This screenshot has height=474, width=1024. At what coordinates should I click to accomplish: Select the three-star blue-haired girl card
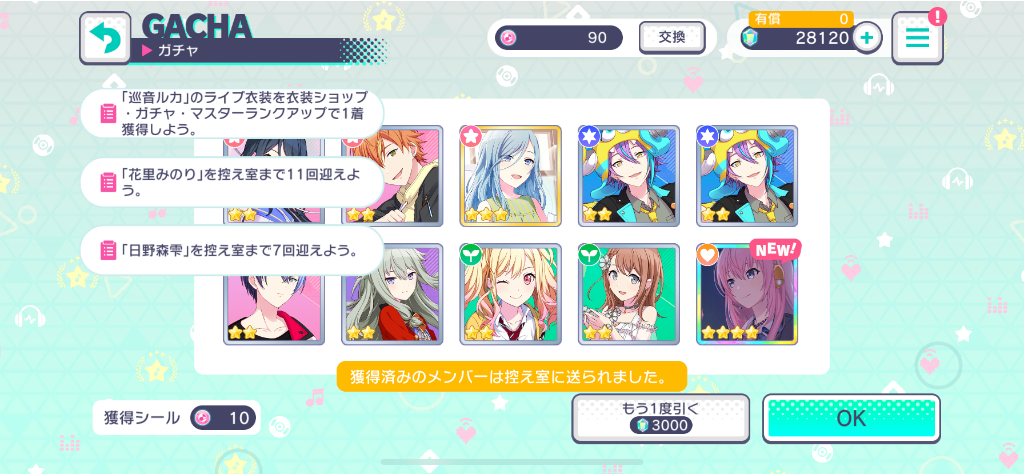tap(511, 176)
